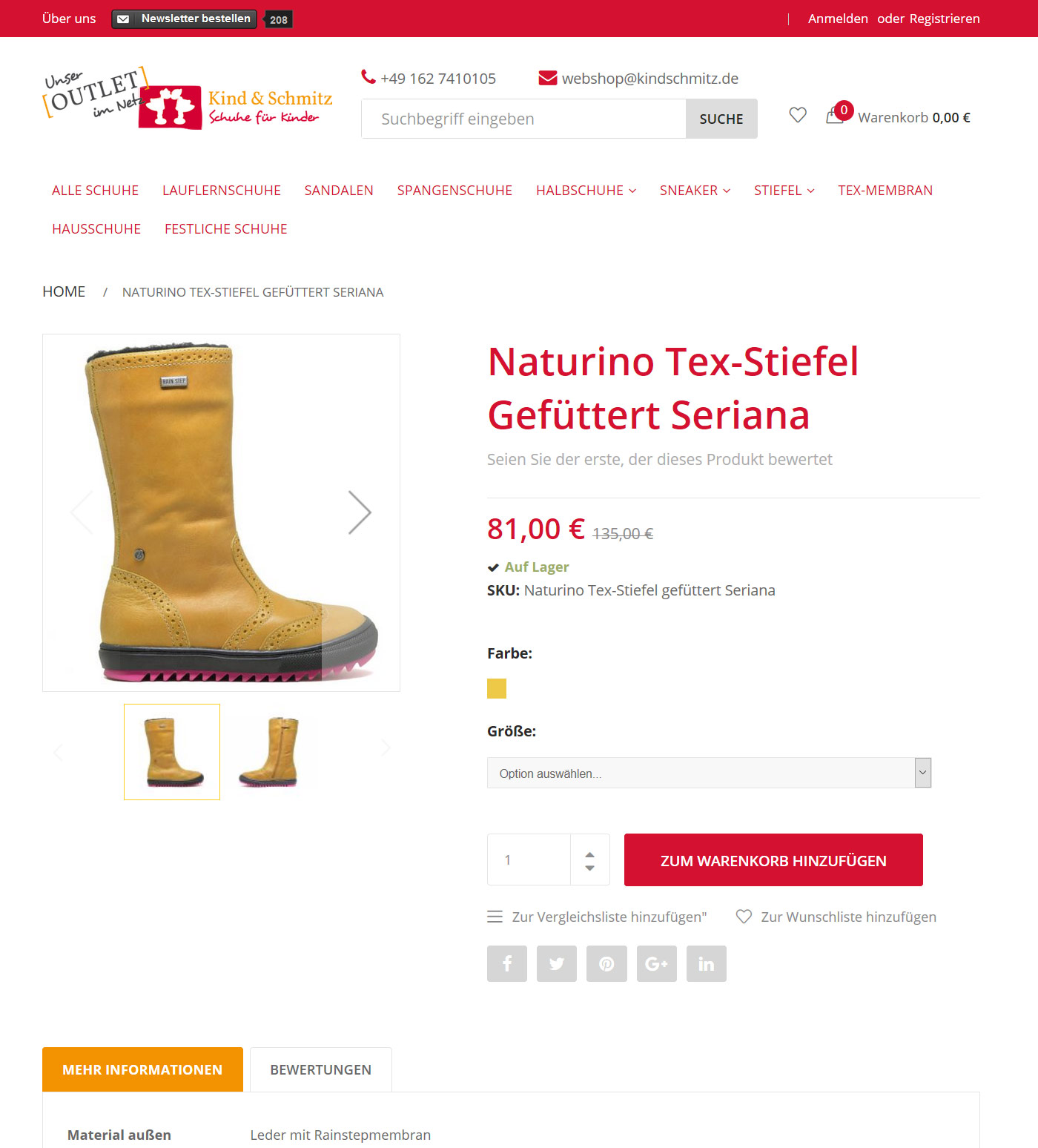Share on Google Plus
1038x1148 pixels.
[x=657, y=963]
